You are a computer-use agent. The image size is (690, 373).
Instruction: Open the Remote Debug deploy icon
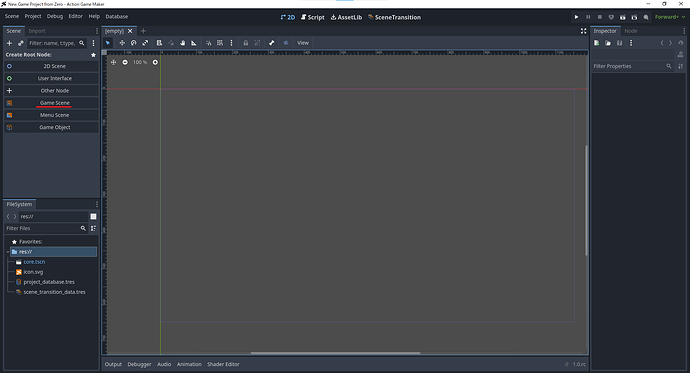[x=611, y=17]
